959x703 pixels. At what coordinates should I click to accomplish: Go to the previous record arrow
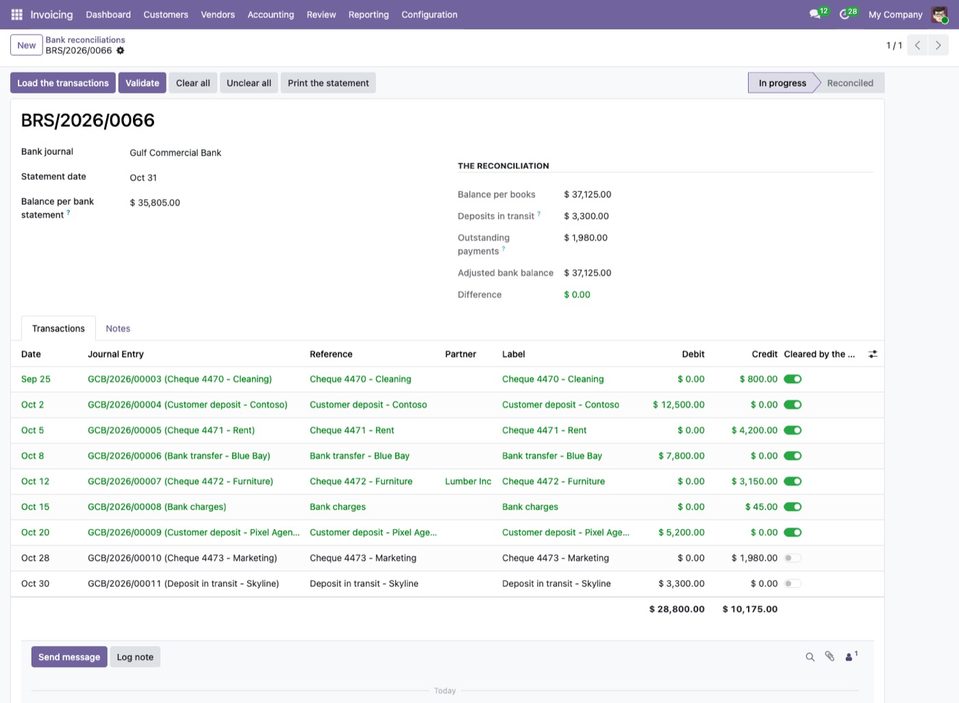click(x=917, y=45)
